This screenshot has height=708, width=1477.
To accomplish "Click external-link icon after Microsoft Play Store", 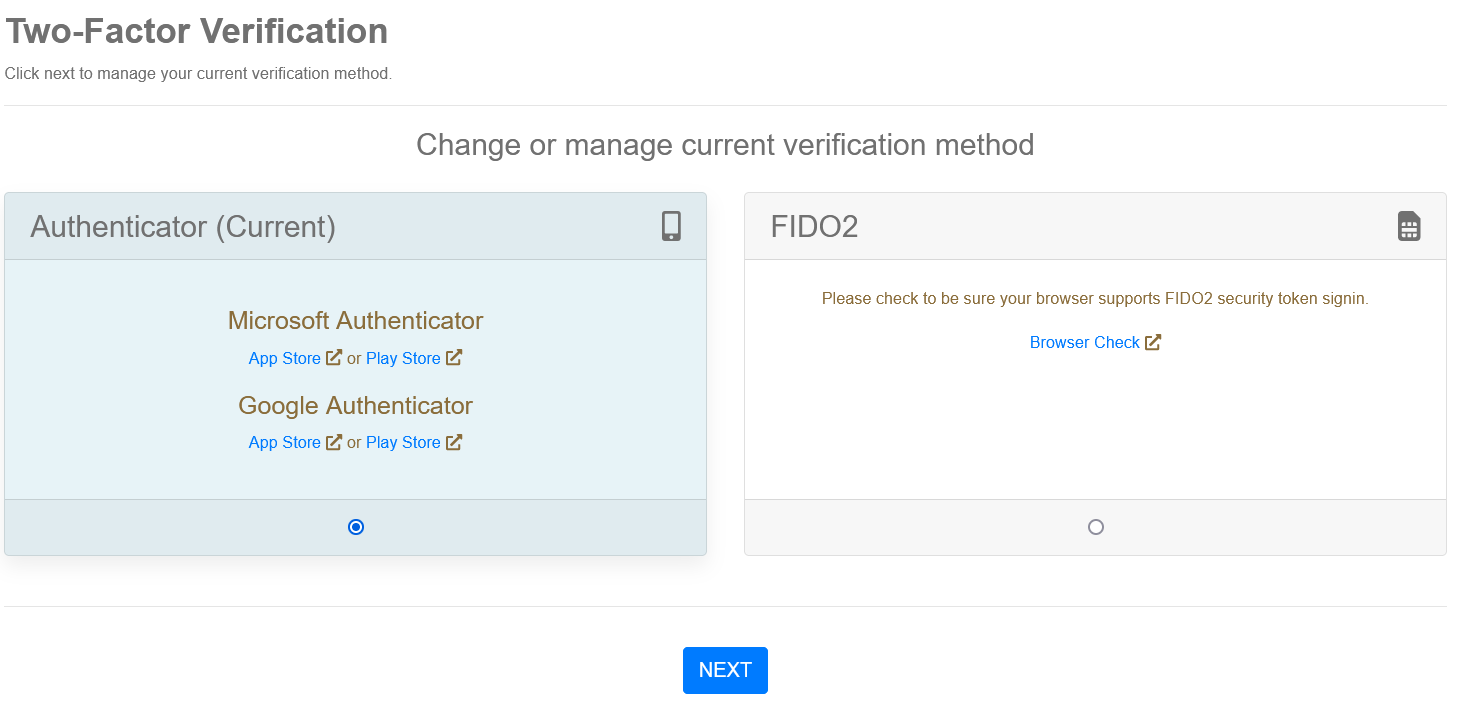I will [454, 358].
